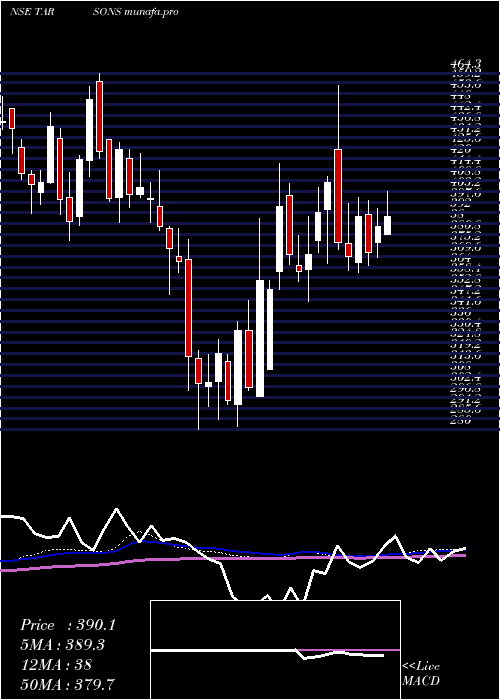
Task: Click the '50MA : 379.7' value
Action: click(67, 684)
